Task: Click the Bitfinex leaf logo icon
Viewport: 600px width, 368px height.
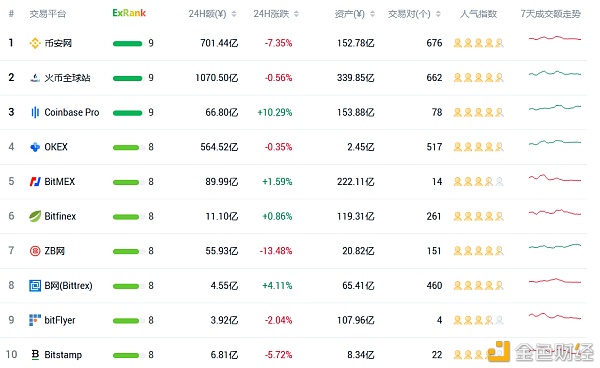Action: tap(35, 216)
